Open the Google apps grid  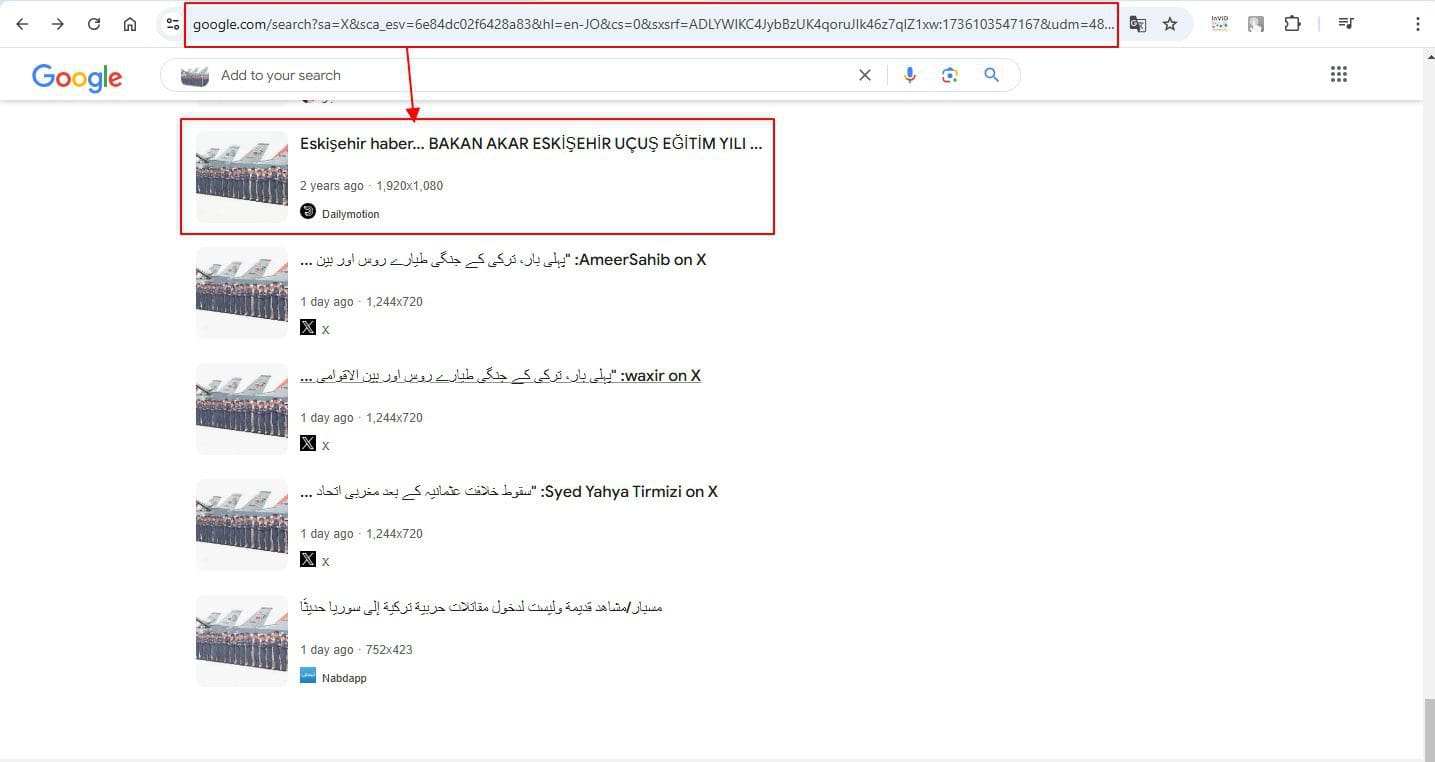click(x=1339, y=74)
